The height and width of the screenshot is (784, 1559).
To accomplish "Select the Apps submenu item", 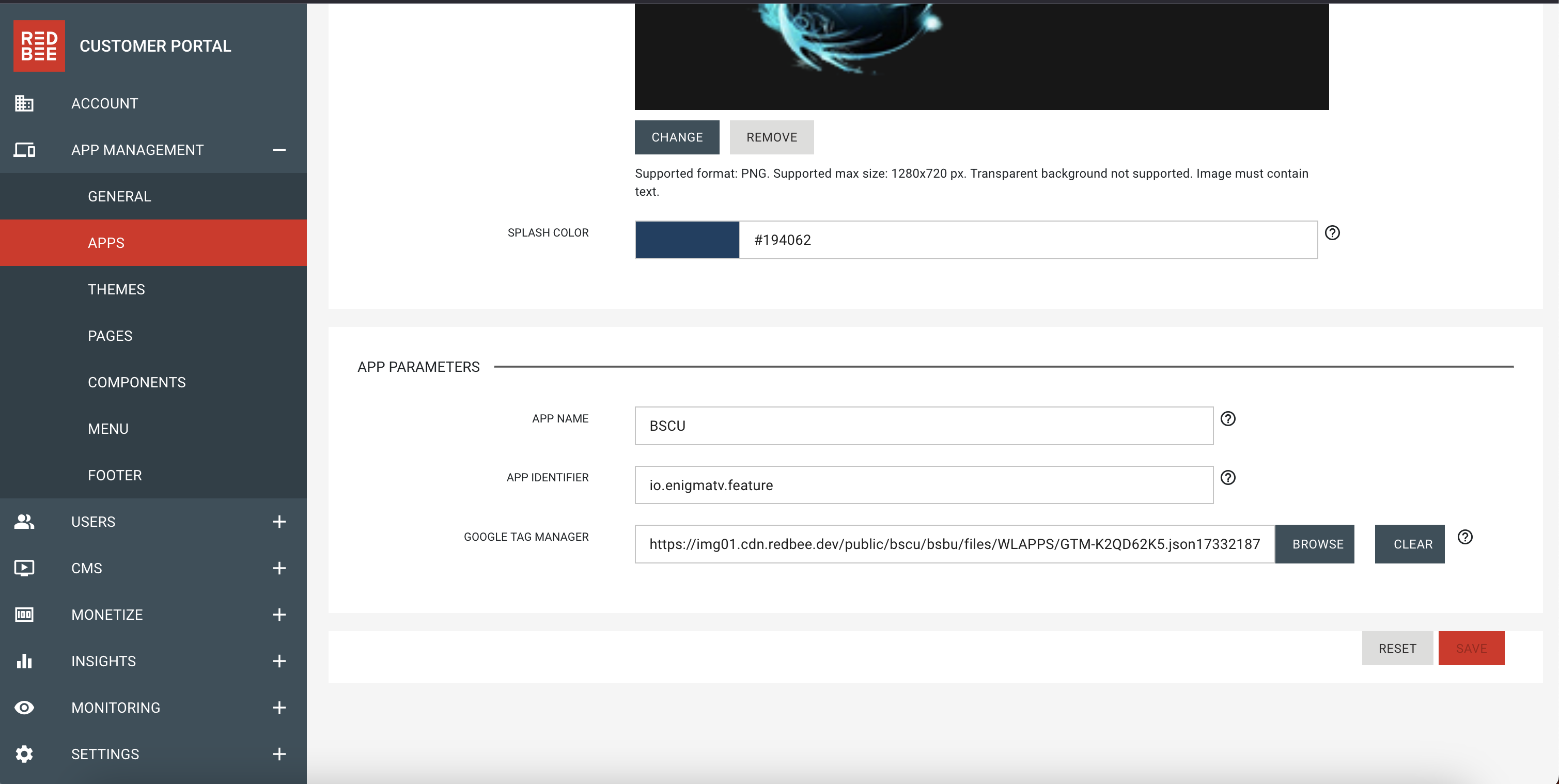I will pos(153,243).
